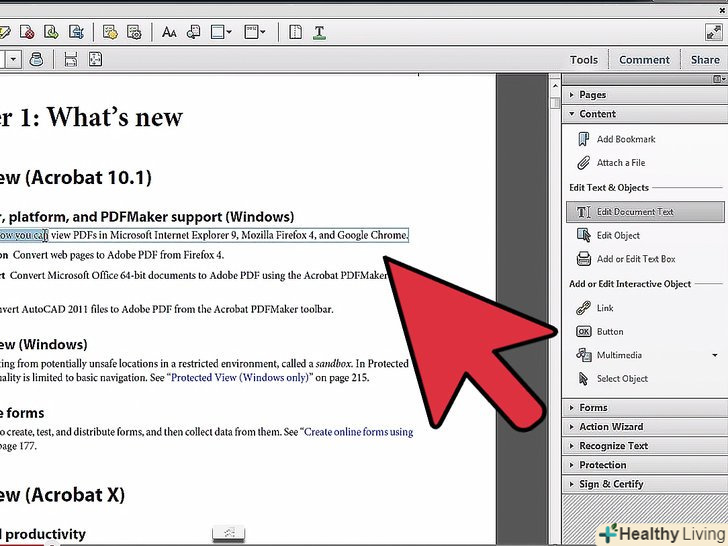Image resolution: width=728 pixels, height=546 pixels.
Task: Click the checklist icon with yellow star
Action: click(x=110, y=32)
